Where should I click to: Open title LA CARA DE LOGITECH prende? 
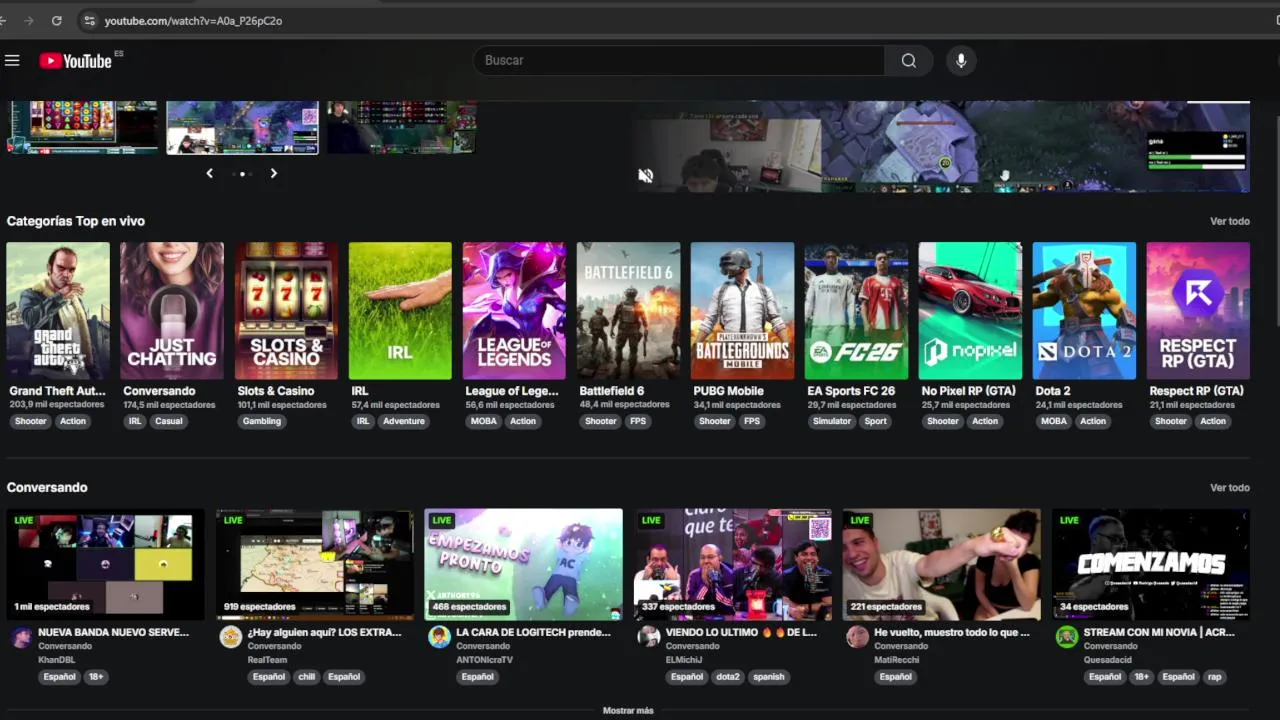click(533, 633)
